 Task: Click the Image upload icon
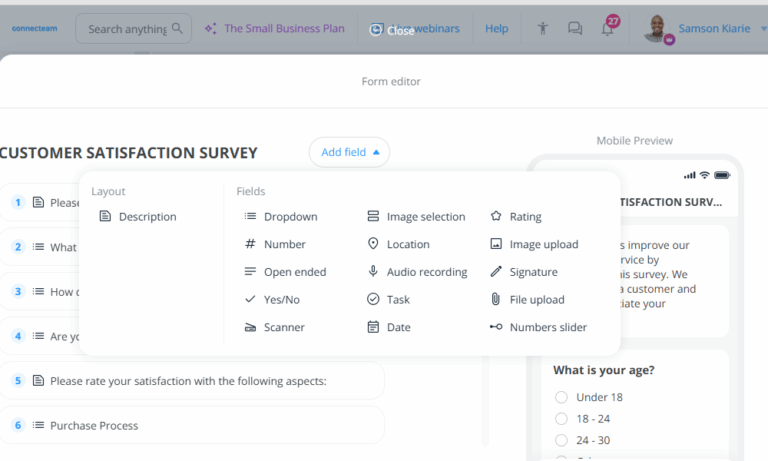pyautogui.click(x=496, y=243)
